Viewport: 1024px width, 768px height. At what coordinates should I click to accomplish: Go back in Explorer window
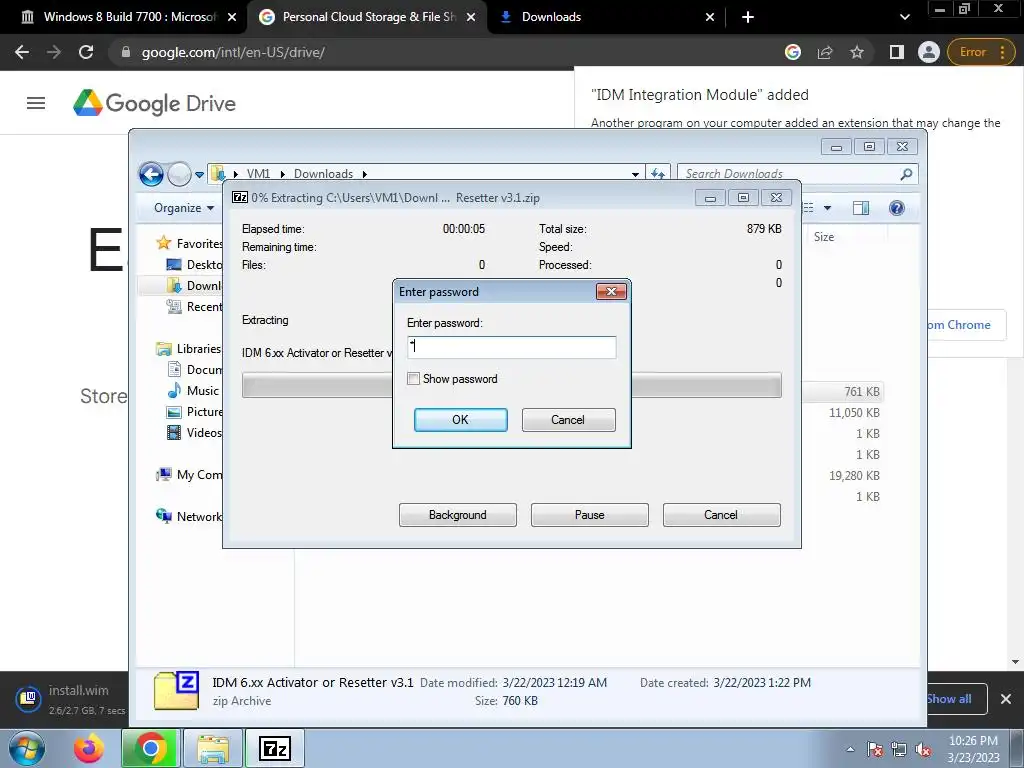(151, 174)
